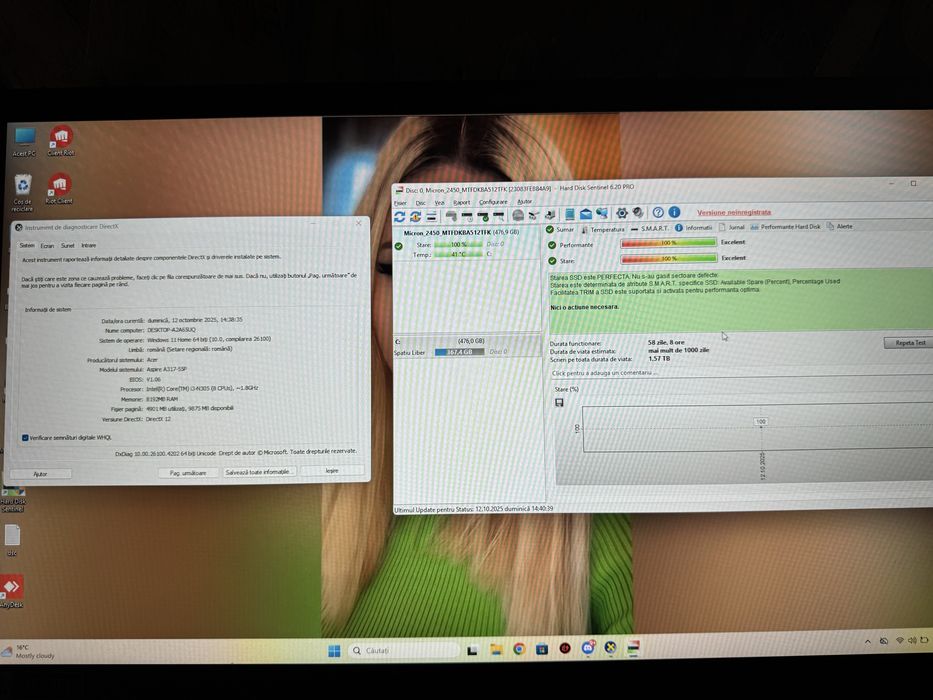Show hidden system tray icons chevron

pyautogui.click(x=868, y=642)
